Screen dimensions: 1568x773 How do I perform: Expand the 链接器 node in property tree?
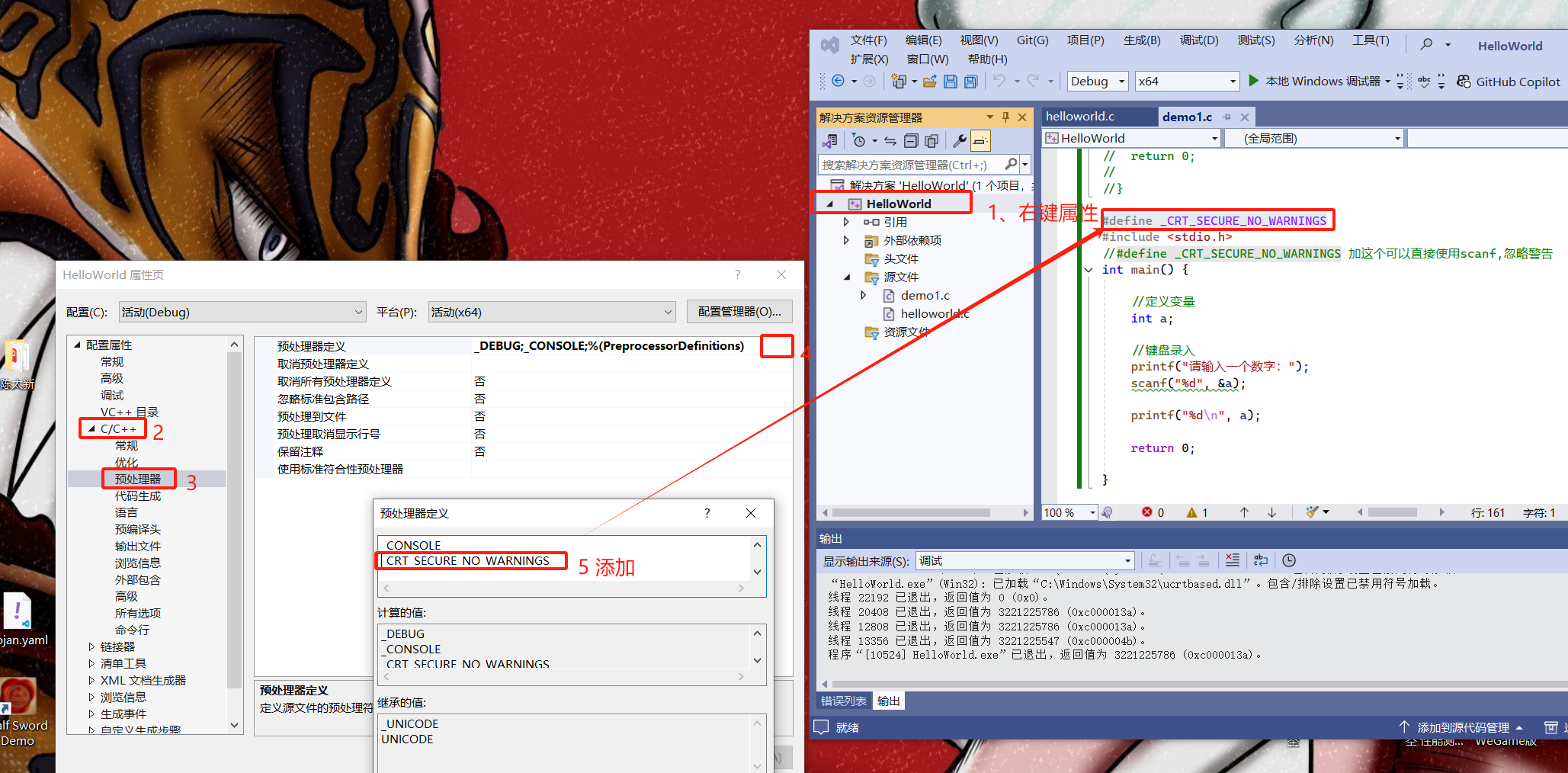click(x=91, y=646)
